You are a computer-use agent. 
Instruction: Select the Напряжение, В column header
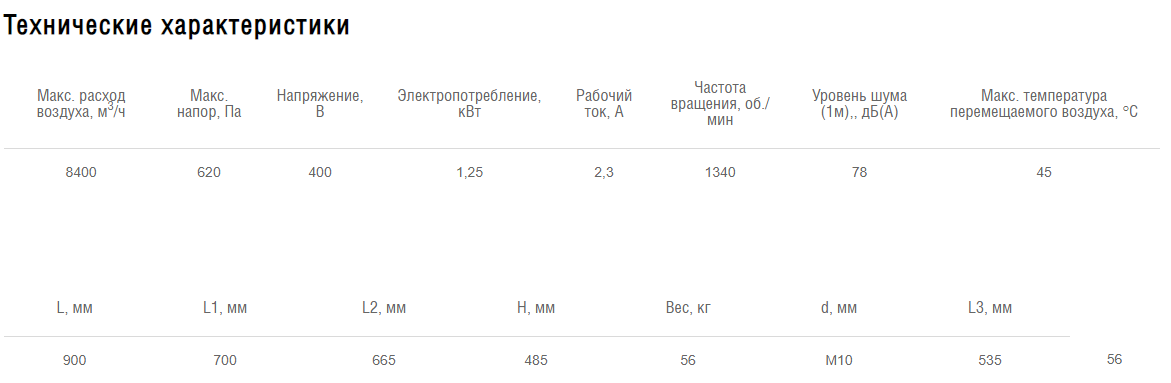click(x=320, y=105)
